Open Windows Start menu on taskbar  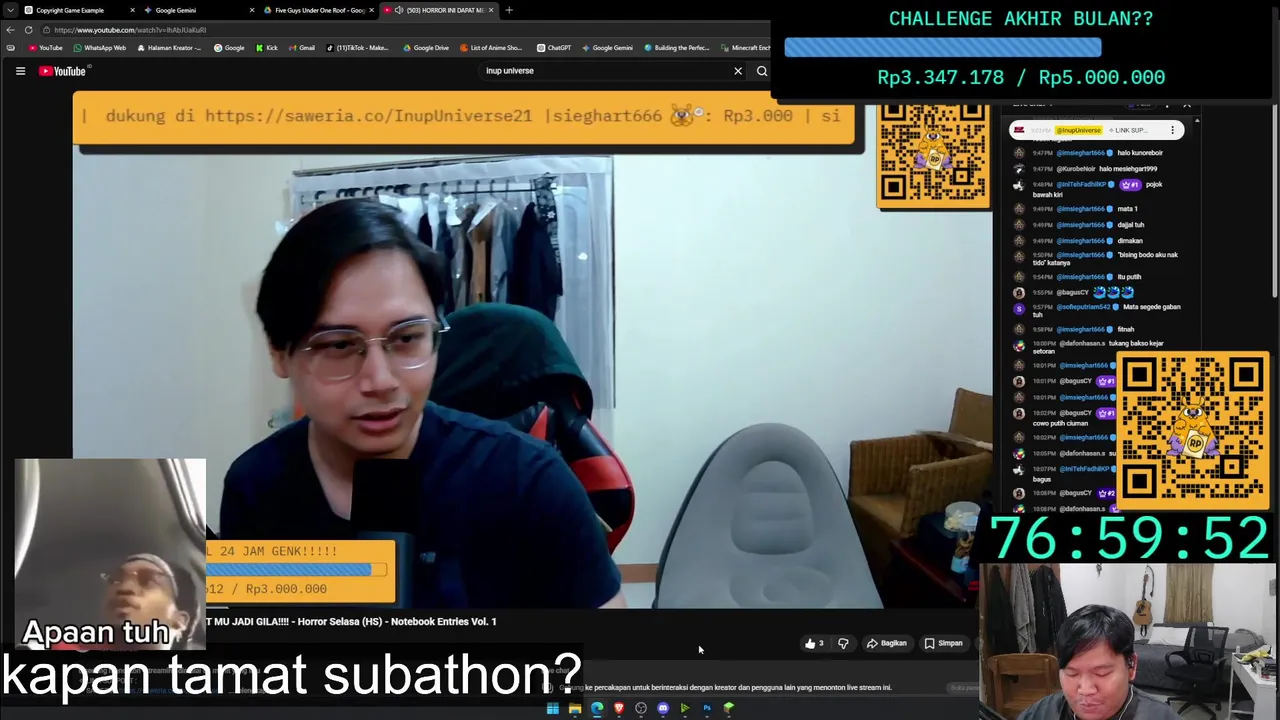click(x=553, y=708)
